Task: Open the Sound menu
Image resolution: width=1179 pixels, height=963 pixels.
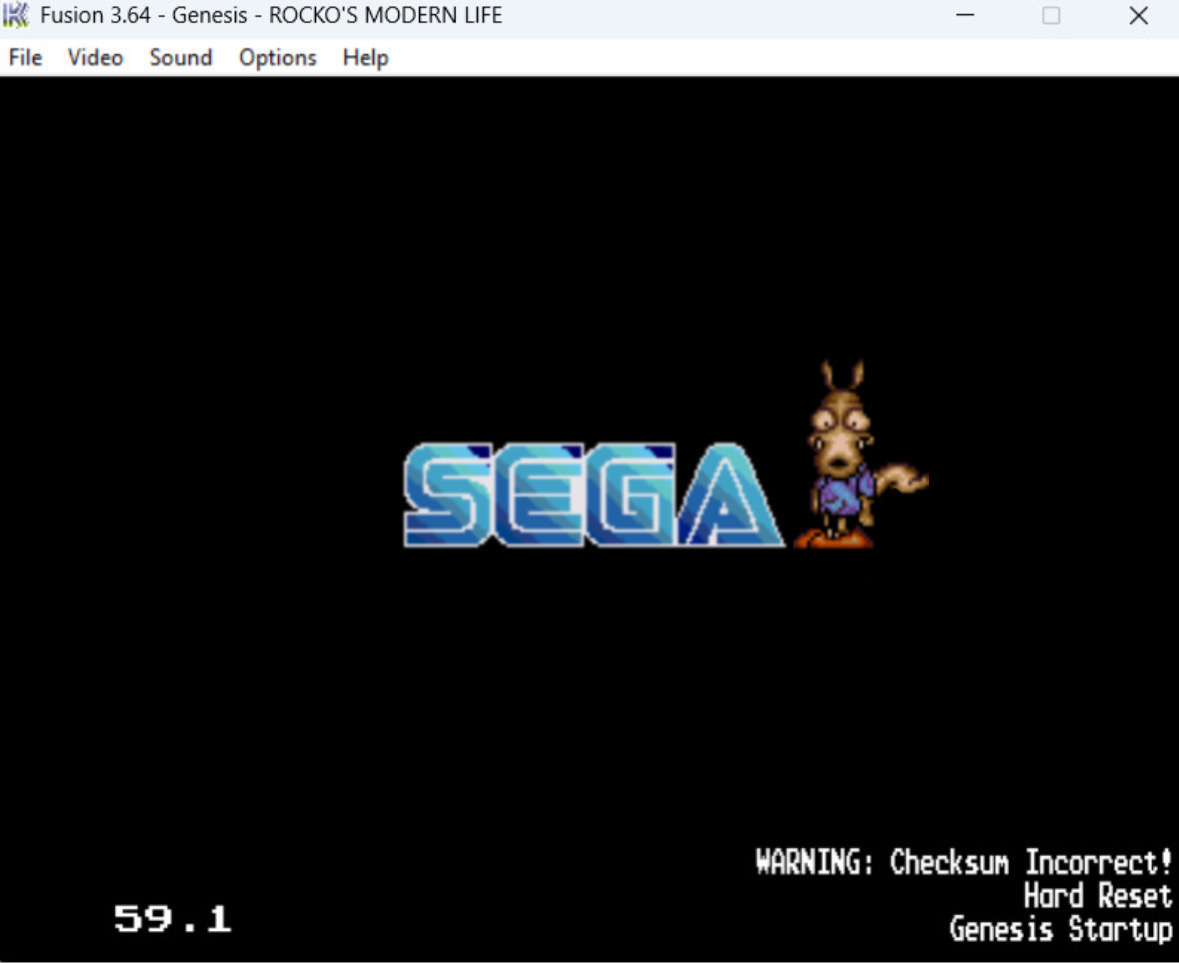Action: tap(180, 58)
